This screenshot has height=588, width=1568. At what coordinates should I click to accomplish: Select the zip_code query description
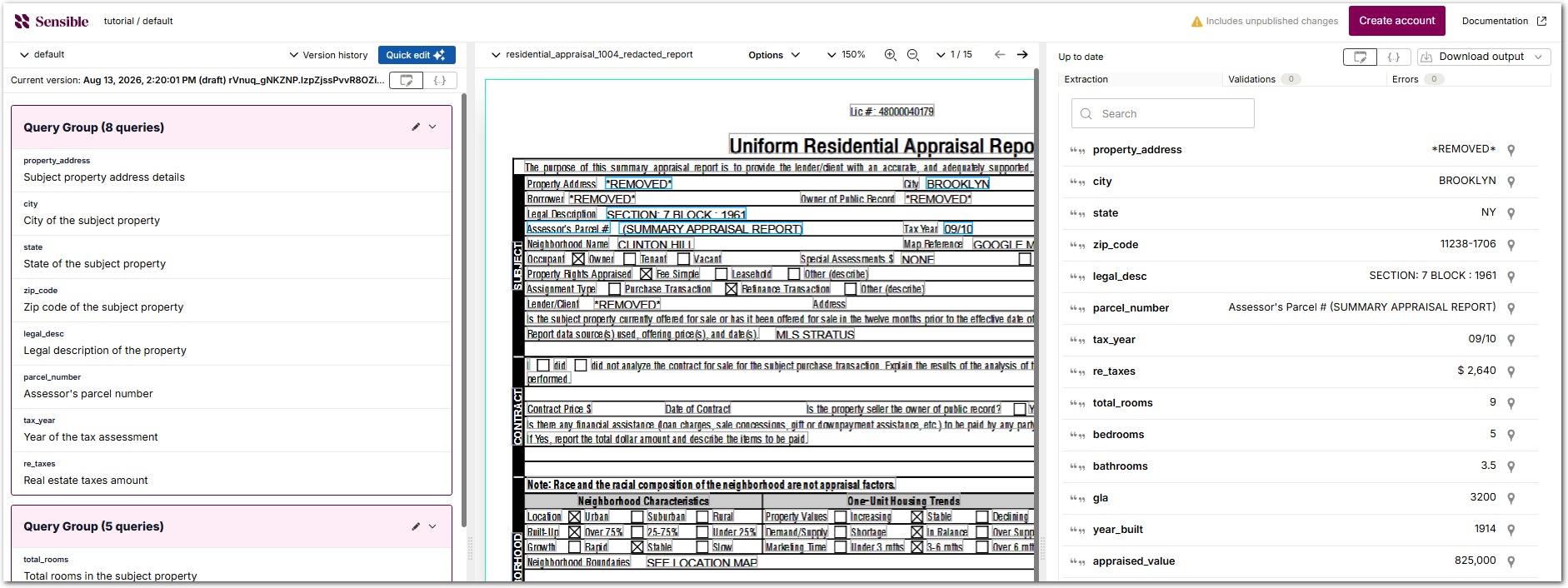coord(103,307)
